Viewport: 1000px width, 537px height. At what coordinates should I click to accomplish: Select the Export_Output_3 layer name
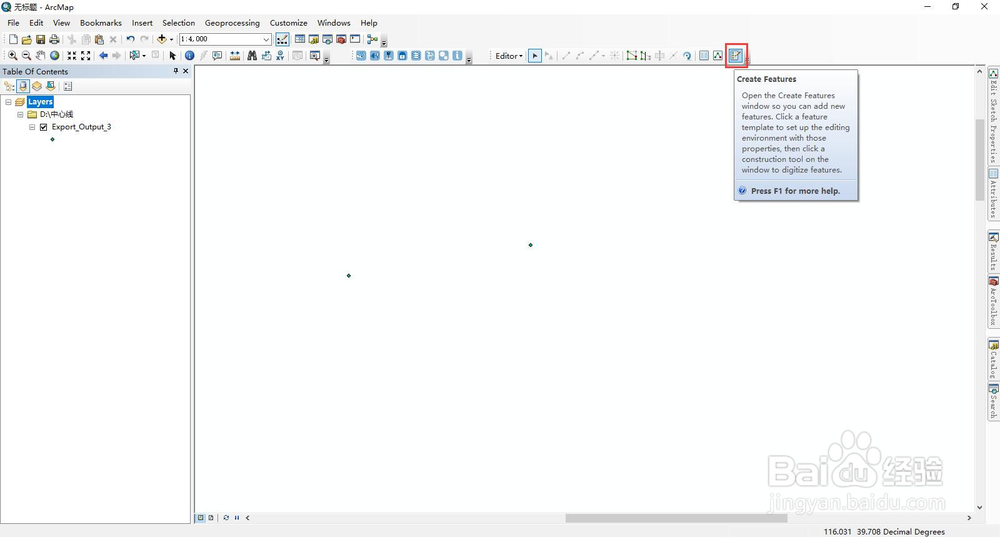[82, 127]
